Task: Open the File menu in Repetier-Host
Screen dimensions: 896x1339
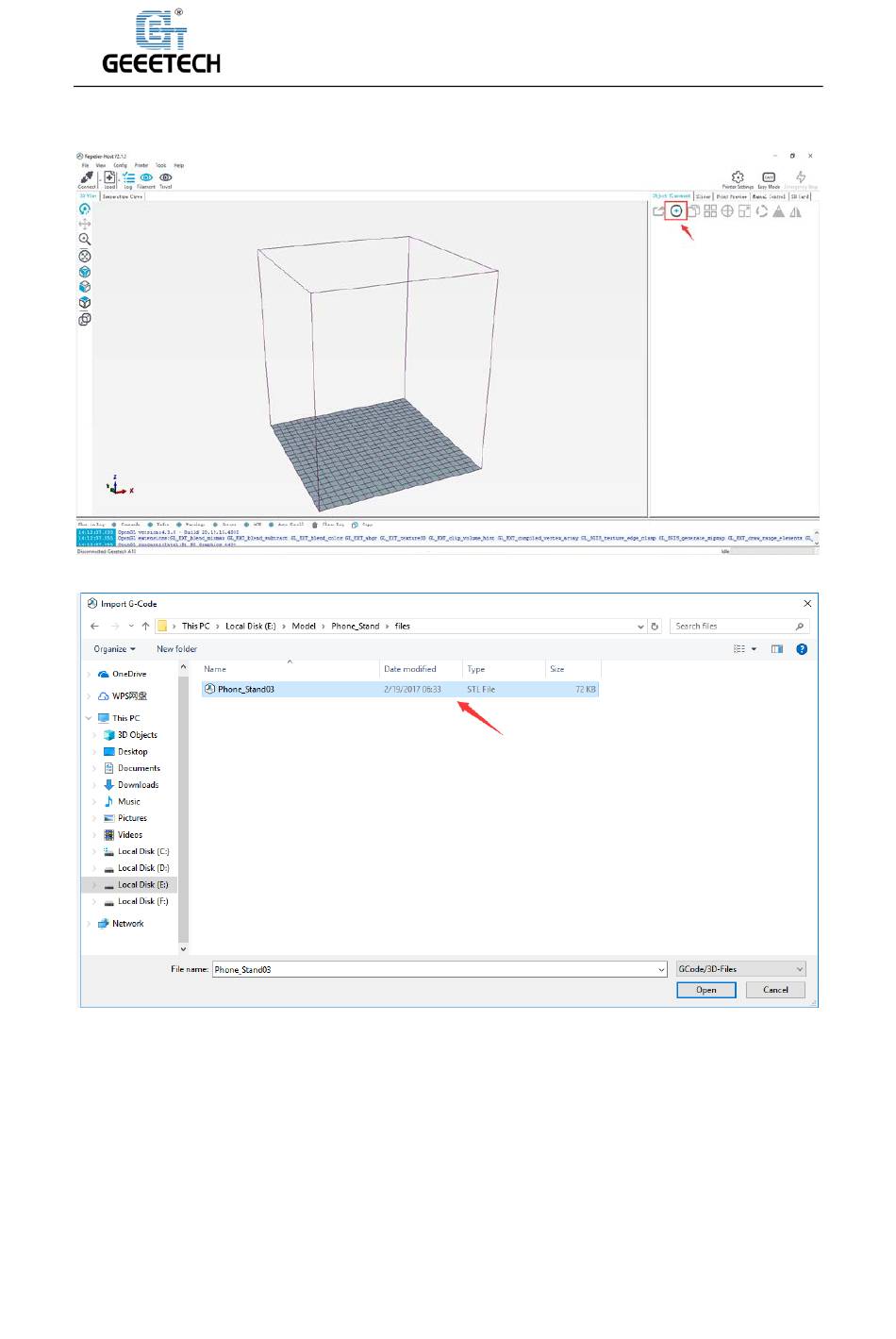Action: [x=85, y=165]
